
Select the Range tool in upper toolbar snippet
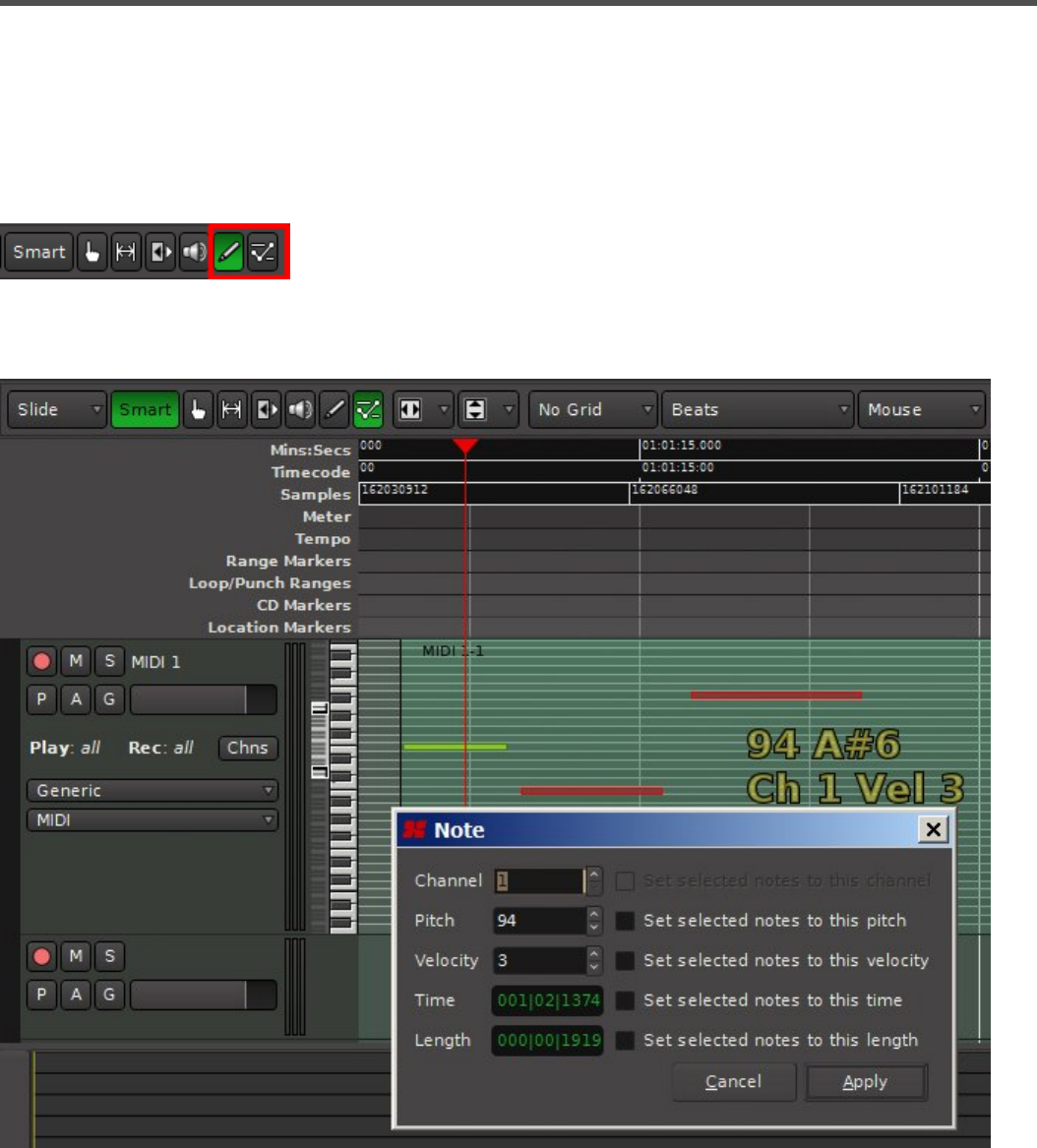(126, 252)
